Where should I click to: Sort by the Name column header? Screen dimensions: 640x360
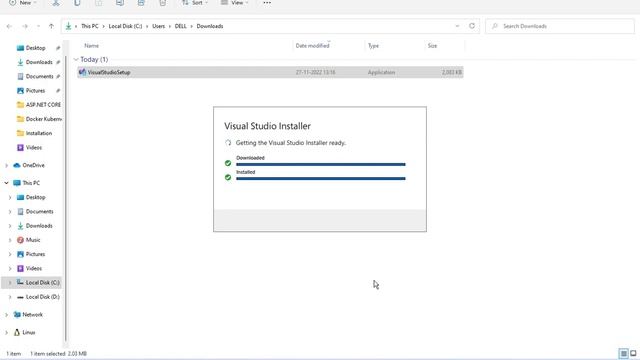point(91,46)
